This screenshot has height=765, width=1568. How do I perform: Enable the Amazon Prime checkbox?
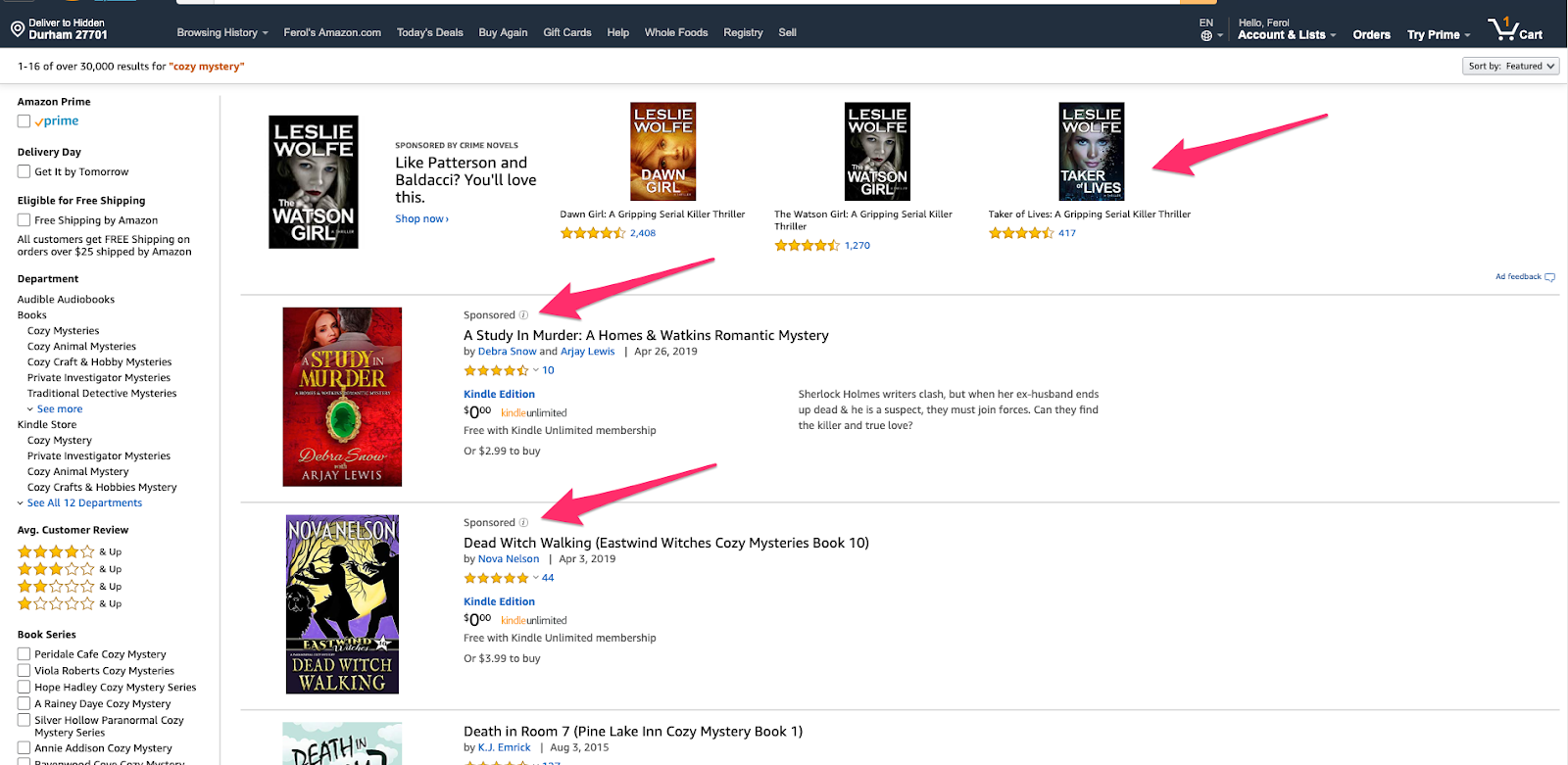(24, 121)
